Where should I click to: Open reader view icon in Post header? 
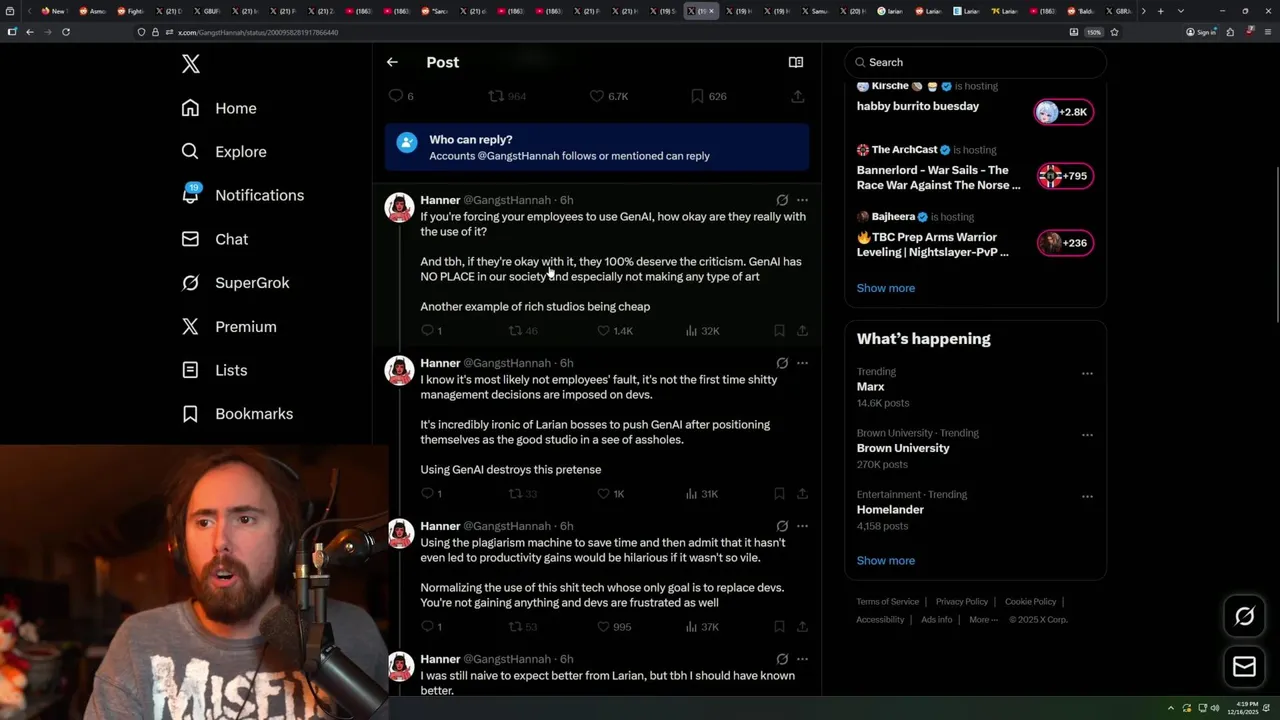(796, 62)
